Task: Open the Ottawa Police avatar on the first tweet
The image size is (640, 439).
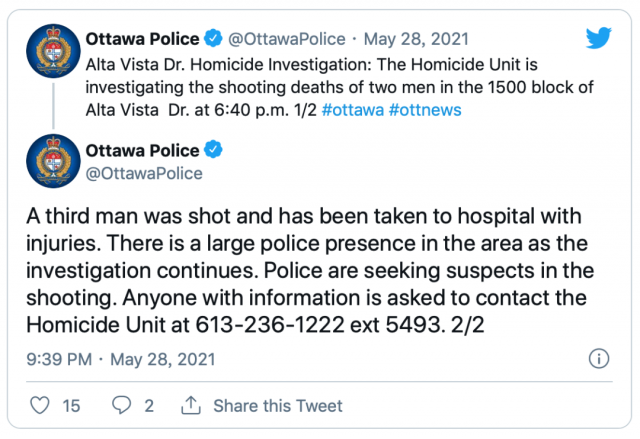Action: coord(53,51)
